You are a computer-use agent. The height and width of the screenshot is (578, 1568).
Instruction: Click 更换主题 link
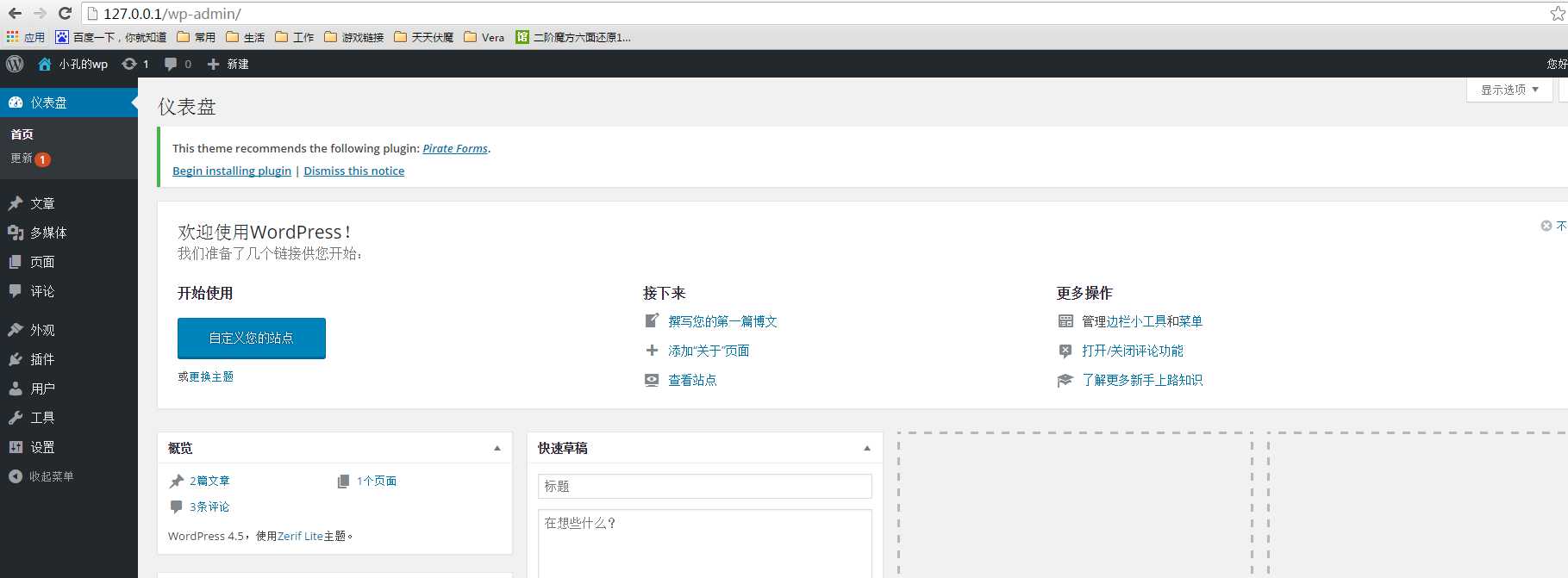[211, 376]
